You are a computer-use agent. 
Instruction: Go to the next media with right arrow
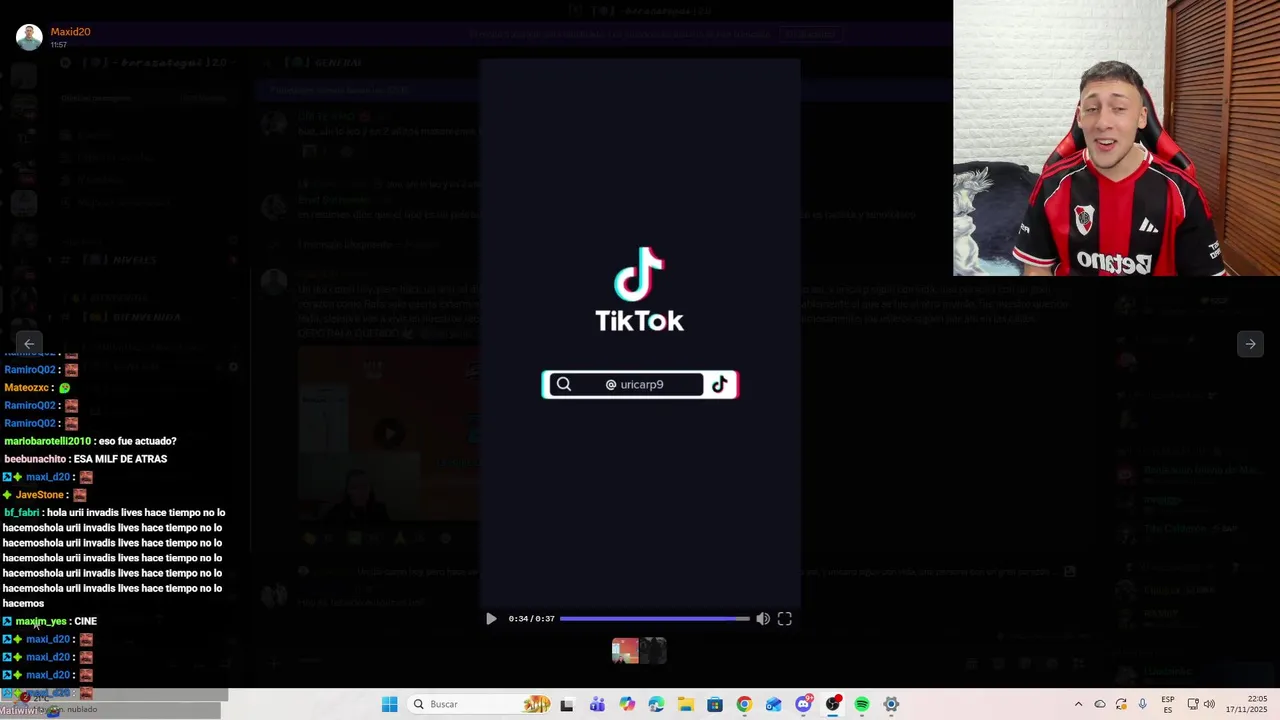point(1250,344)
